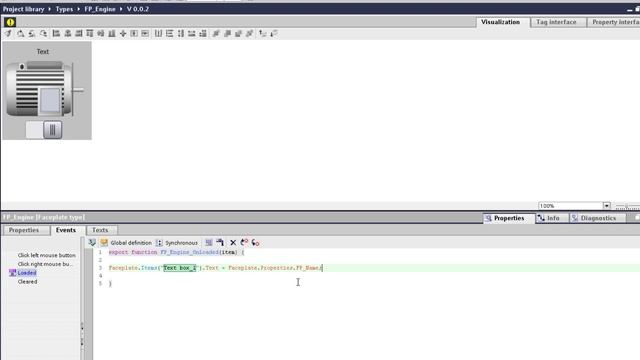Click Align top edges toolbar icon
Viewport: 640px width, 360px height.
90,33
